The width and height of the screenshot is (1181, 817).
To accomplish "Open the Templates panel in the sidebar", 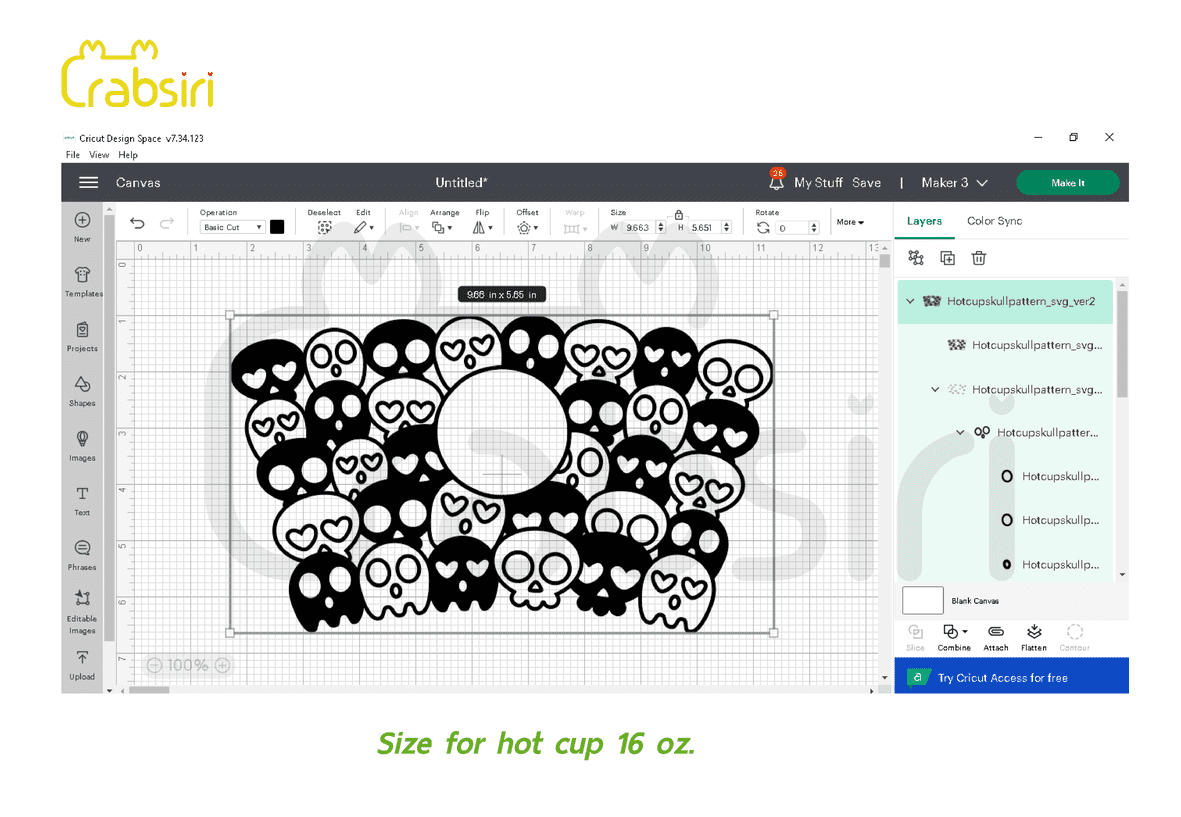I will point(83,280).
